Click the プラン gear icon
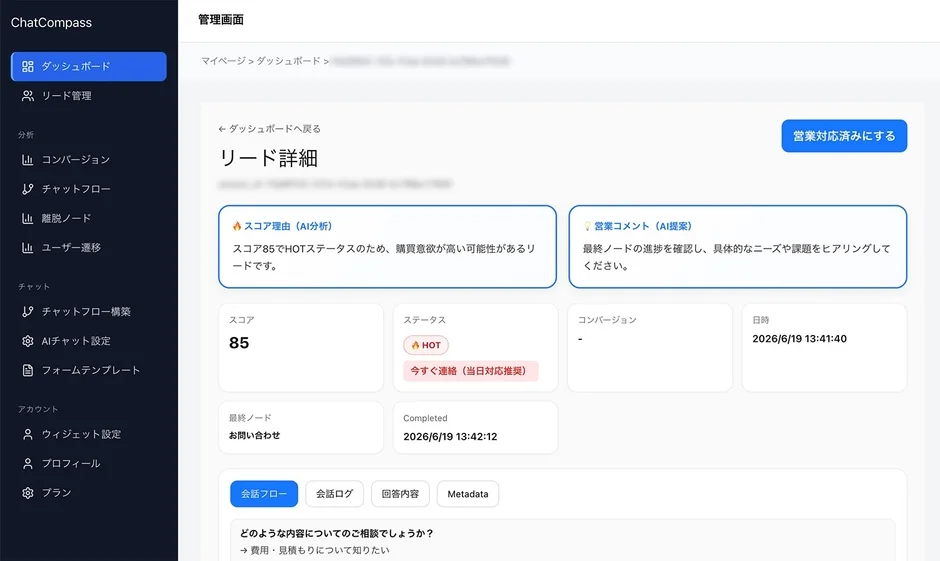 tap(28, 493)
